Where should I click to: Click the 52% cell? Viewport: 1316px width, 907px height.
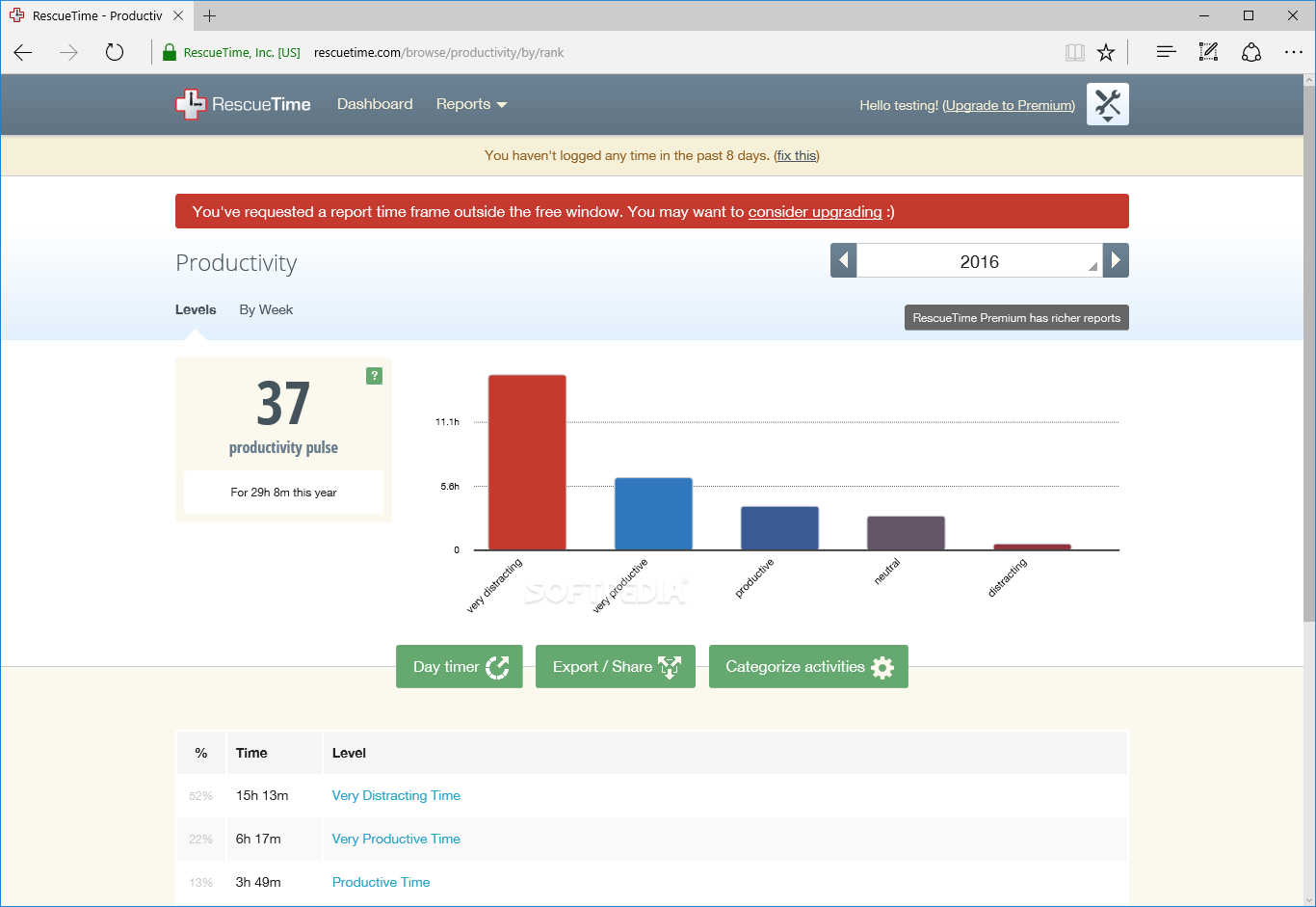pyautogui.click(x=200, y=796)
